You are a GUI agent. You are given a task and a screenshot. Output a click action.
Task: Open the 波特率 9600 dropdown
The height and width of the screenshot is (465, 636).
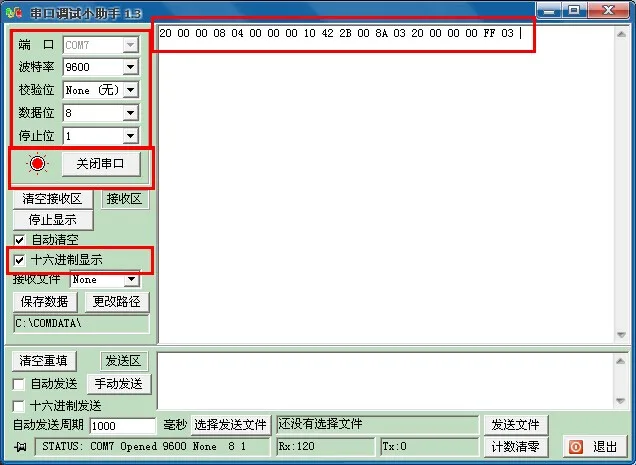pyautogui.click(x=131, y=67)
